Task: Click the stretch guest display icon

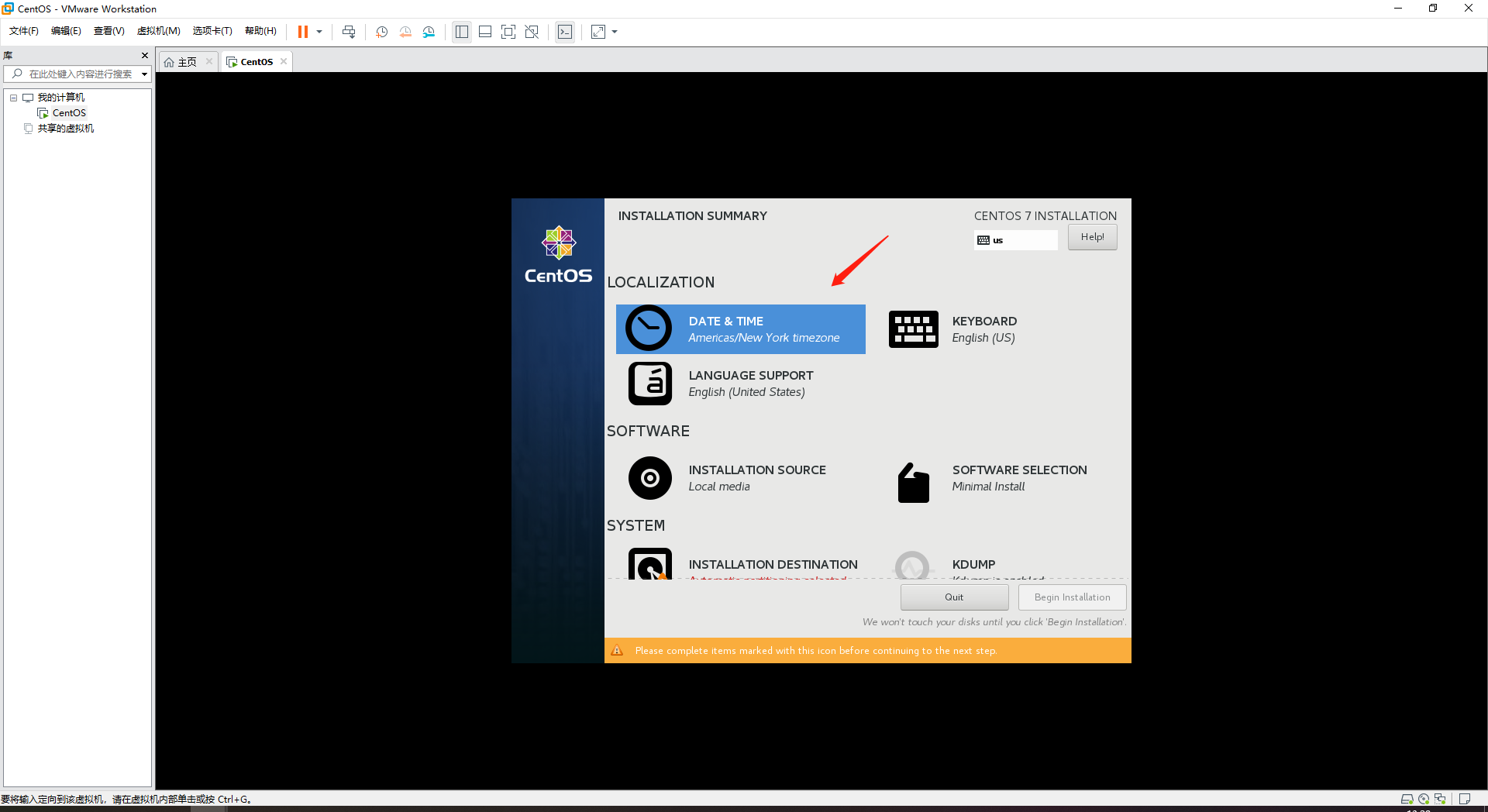Action: pyautogui.click(x=598, y=32)
